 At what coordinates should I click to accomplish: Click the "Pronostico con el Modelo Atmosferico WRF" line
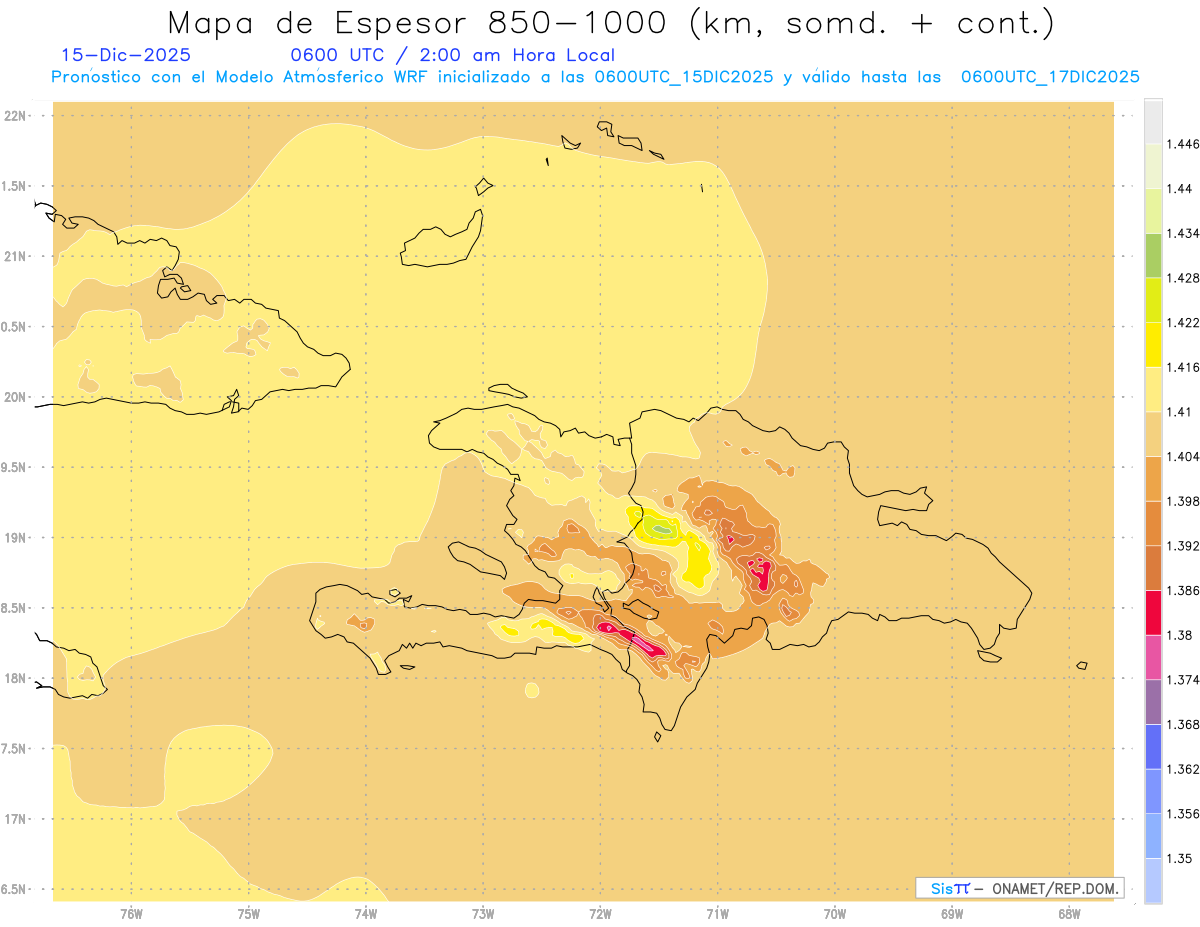tap(243, 77)
